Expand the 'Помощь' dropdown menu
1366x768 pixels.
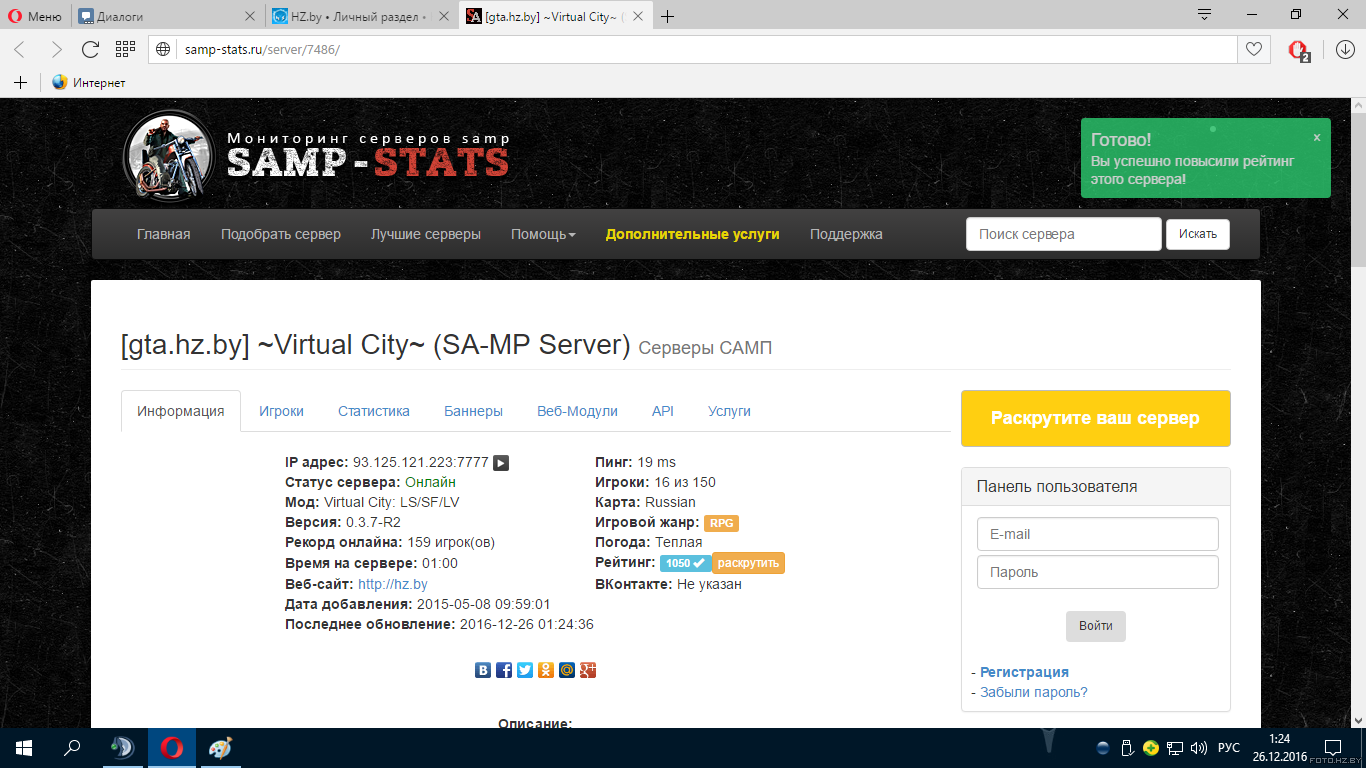point(543,234)
